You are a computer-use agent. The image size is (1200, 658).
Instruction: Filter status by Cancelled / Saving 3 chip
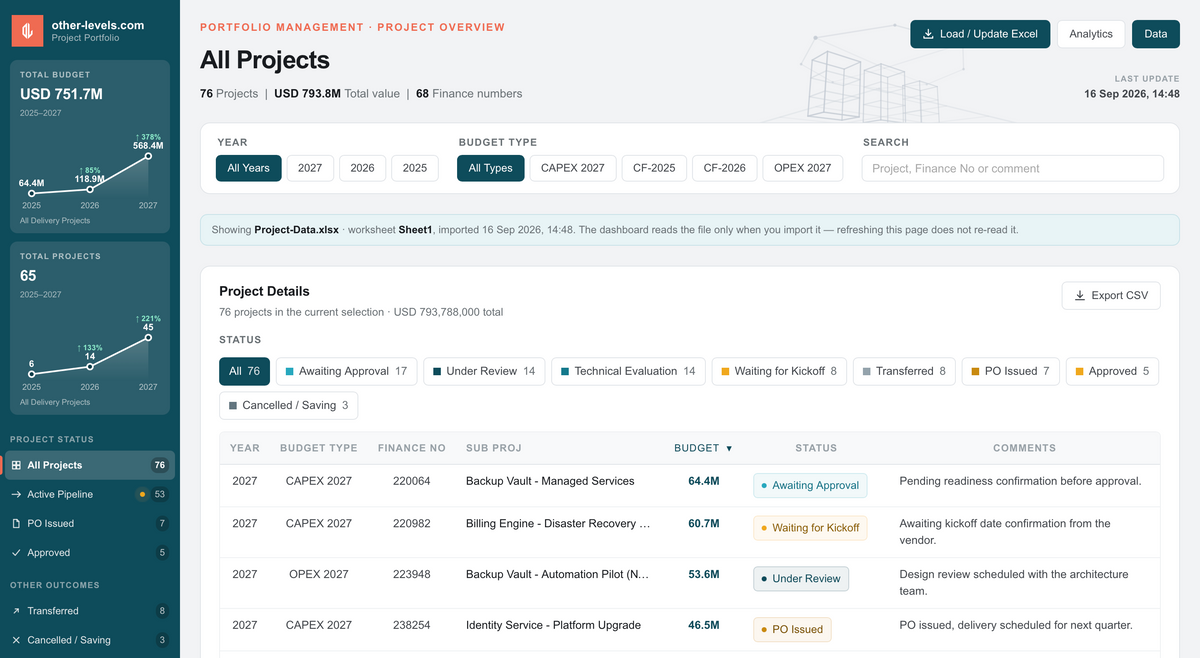288,405
